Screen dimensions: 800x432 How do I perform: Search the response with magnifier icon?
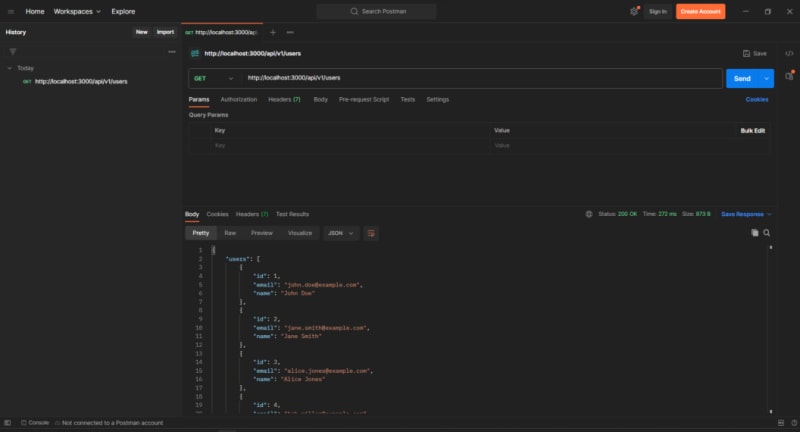(767, 232)
